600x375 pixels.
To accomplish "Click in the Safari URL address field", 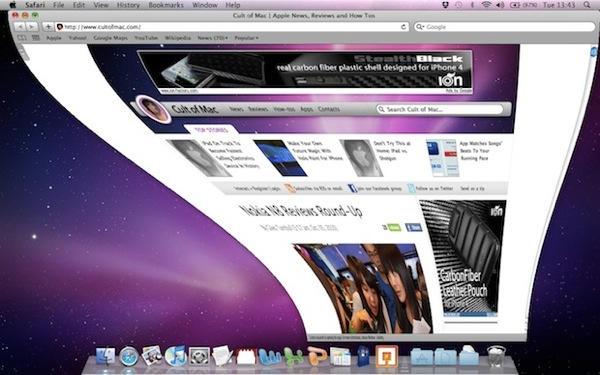I will click(232, 27).
